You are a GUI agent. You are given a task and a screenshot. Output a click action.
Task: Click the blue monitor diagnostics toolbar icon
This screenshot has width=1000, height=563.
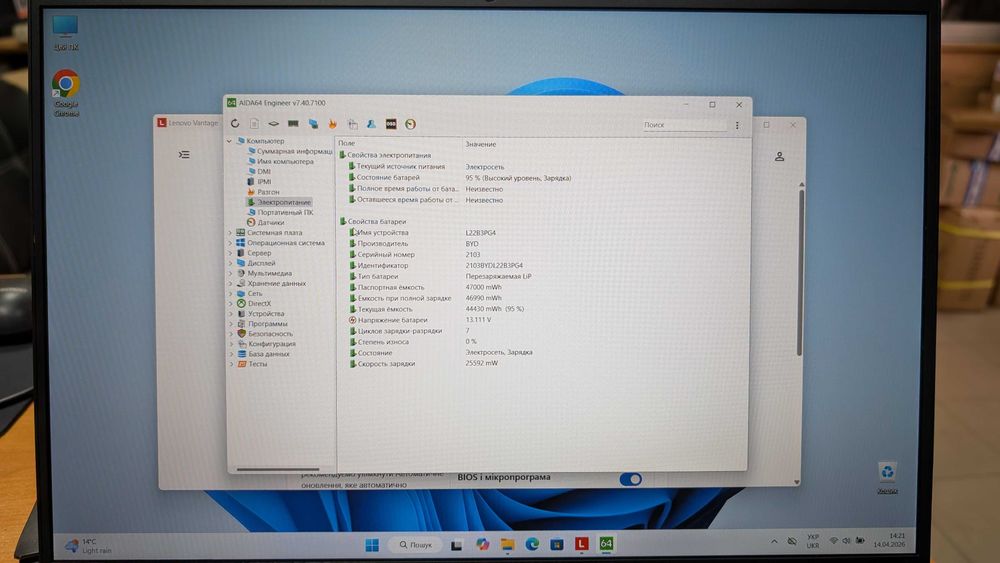(313, 124)
